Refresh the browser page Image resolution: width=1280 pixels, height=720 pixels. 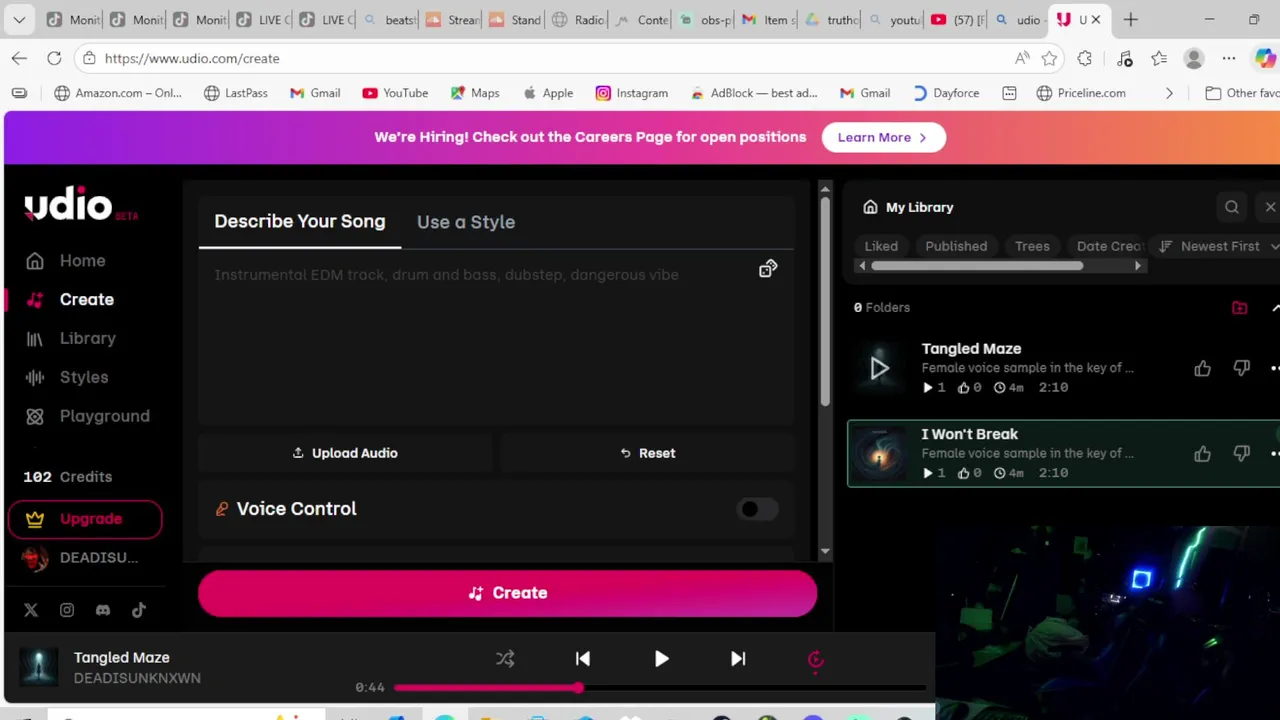pyautogui.click(x=54, y=59)
